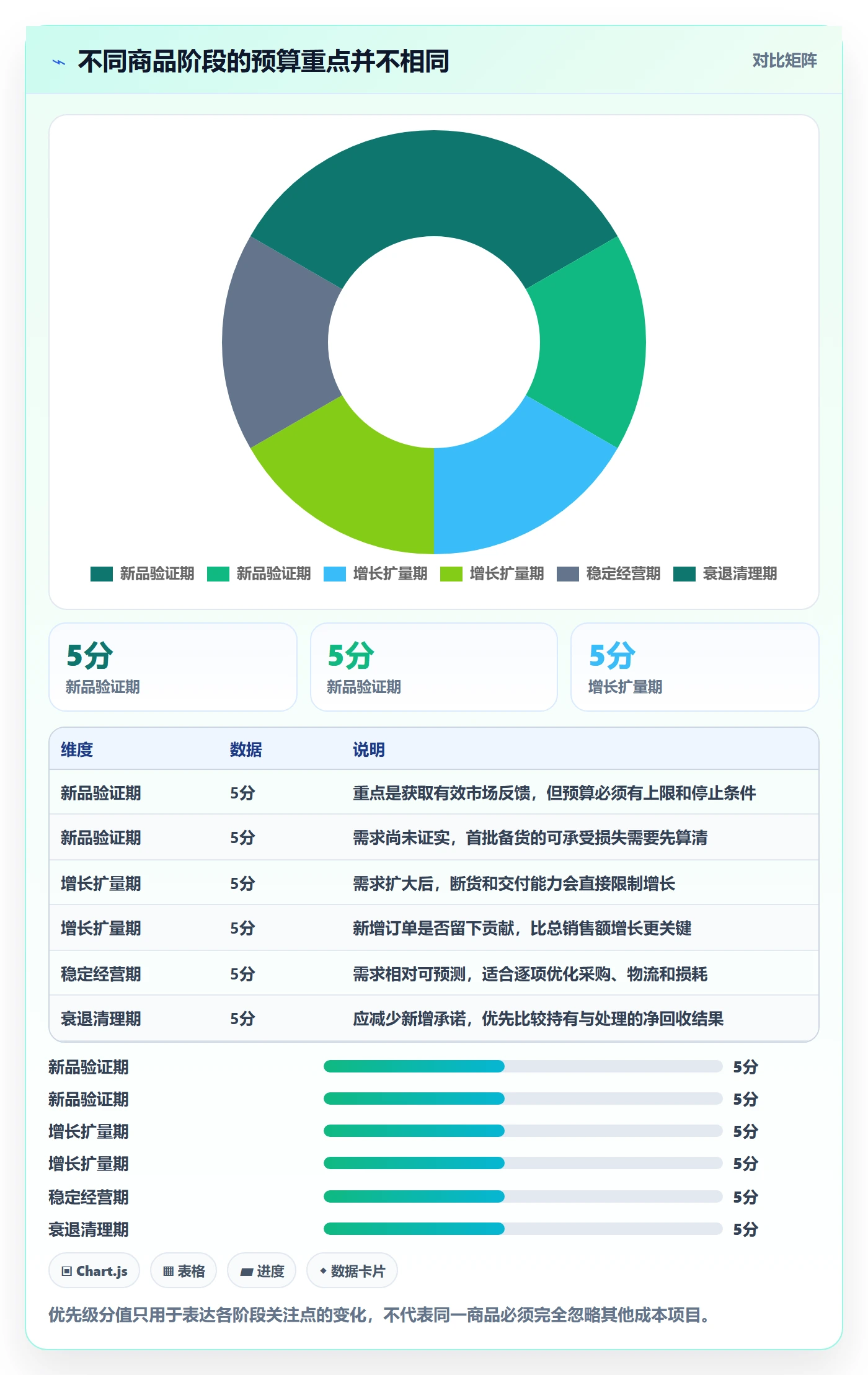868x1375 pixels.
Task: Toggle the lime green 增长扩量期 legend swatch
Action: pyautogui.click(x=451, y=574)
